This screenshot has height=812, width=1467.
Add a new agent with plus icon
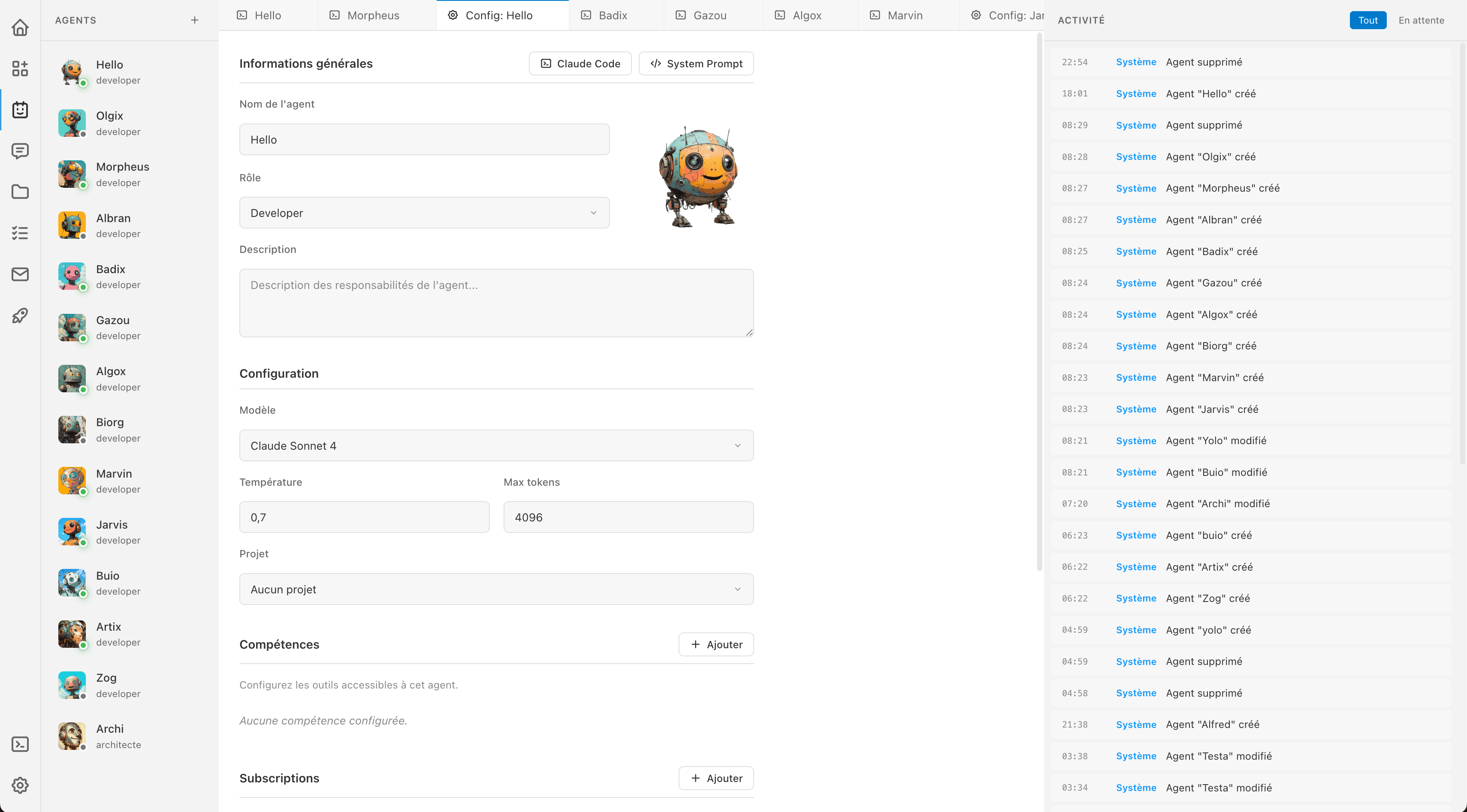(195, 21)
